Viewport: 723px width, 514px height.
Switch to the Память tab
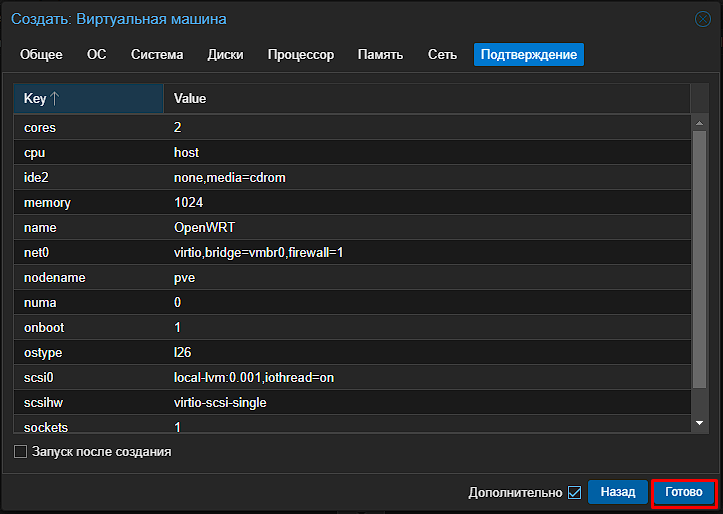coord(380,54)
